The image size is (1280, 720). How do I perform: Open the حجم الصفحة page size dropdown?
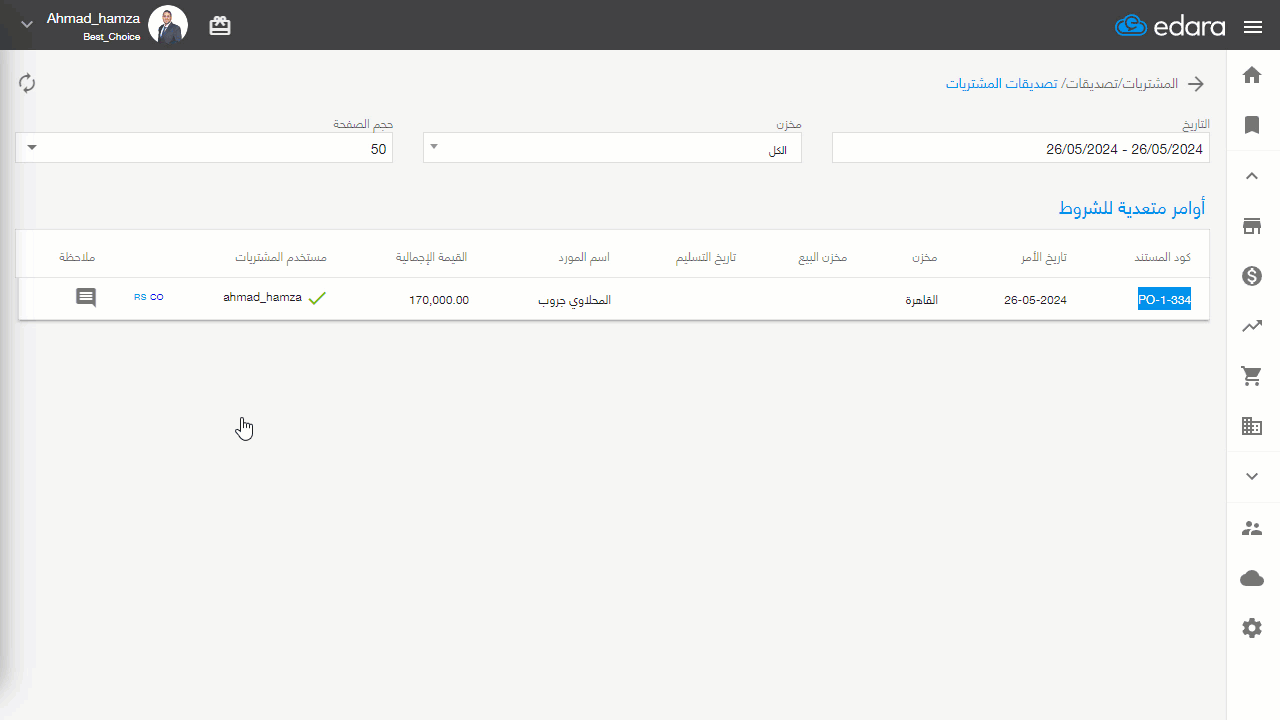point(204,148)
